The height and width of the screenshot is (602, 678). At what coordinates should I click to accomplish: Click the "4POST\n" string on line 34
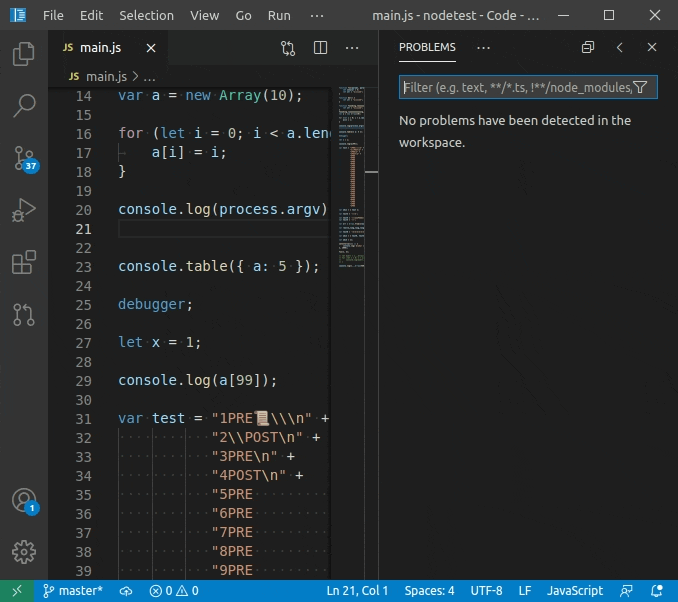click(x=249, y=476)
